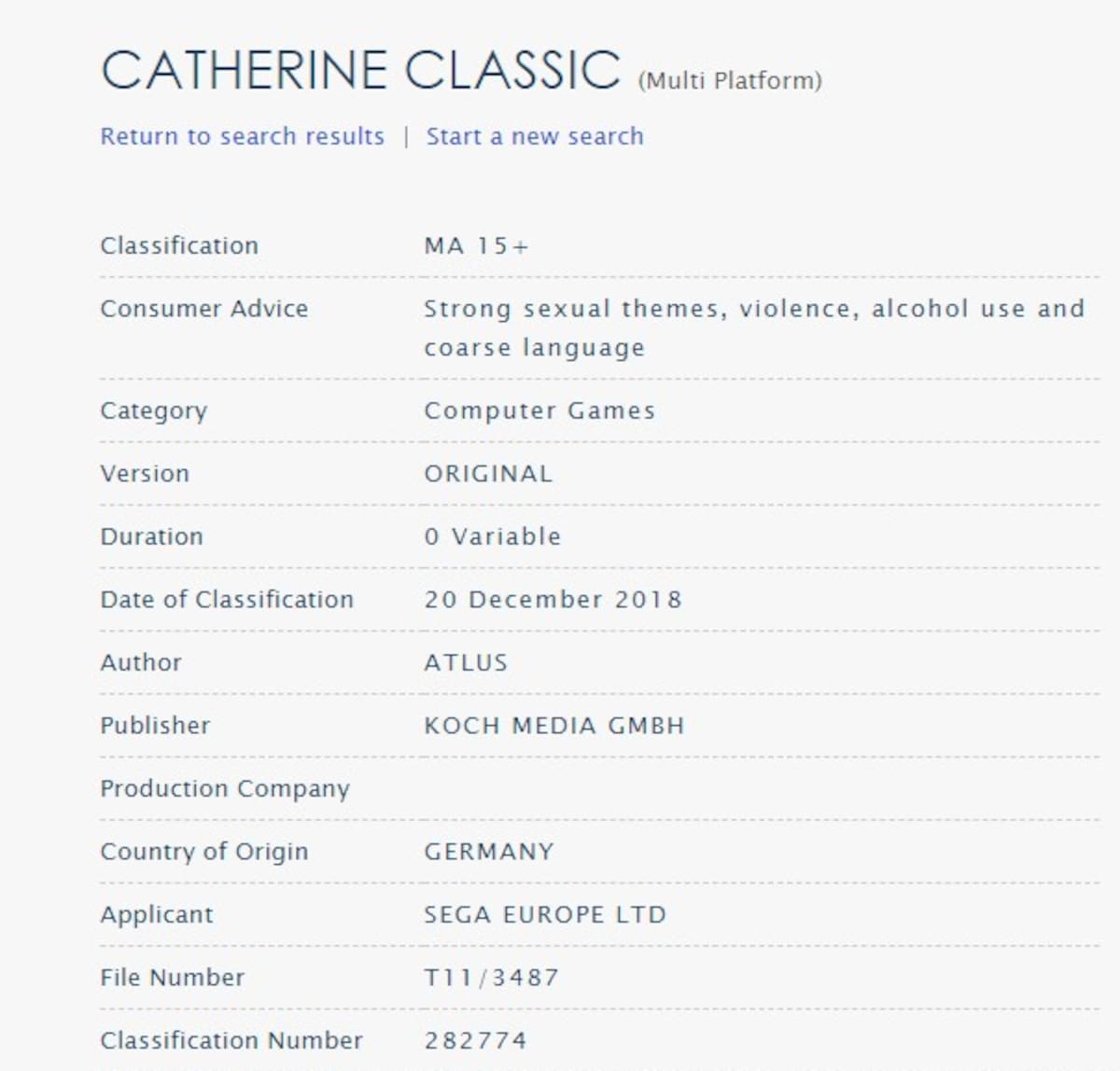Select the ORIGINAL version value

coord(488,474)
